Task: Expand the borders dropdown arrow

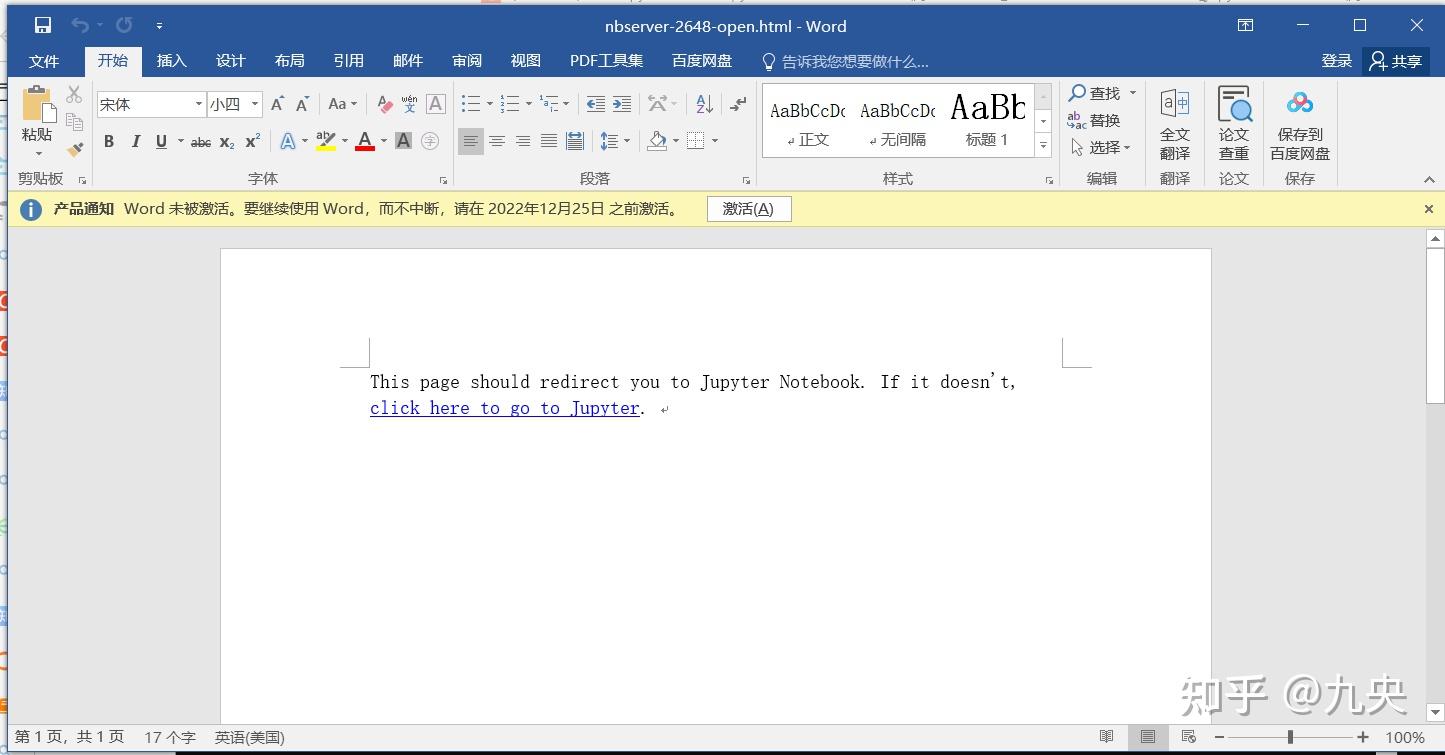Action: [715, 141]
